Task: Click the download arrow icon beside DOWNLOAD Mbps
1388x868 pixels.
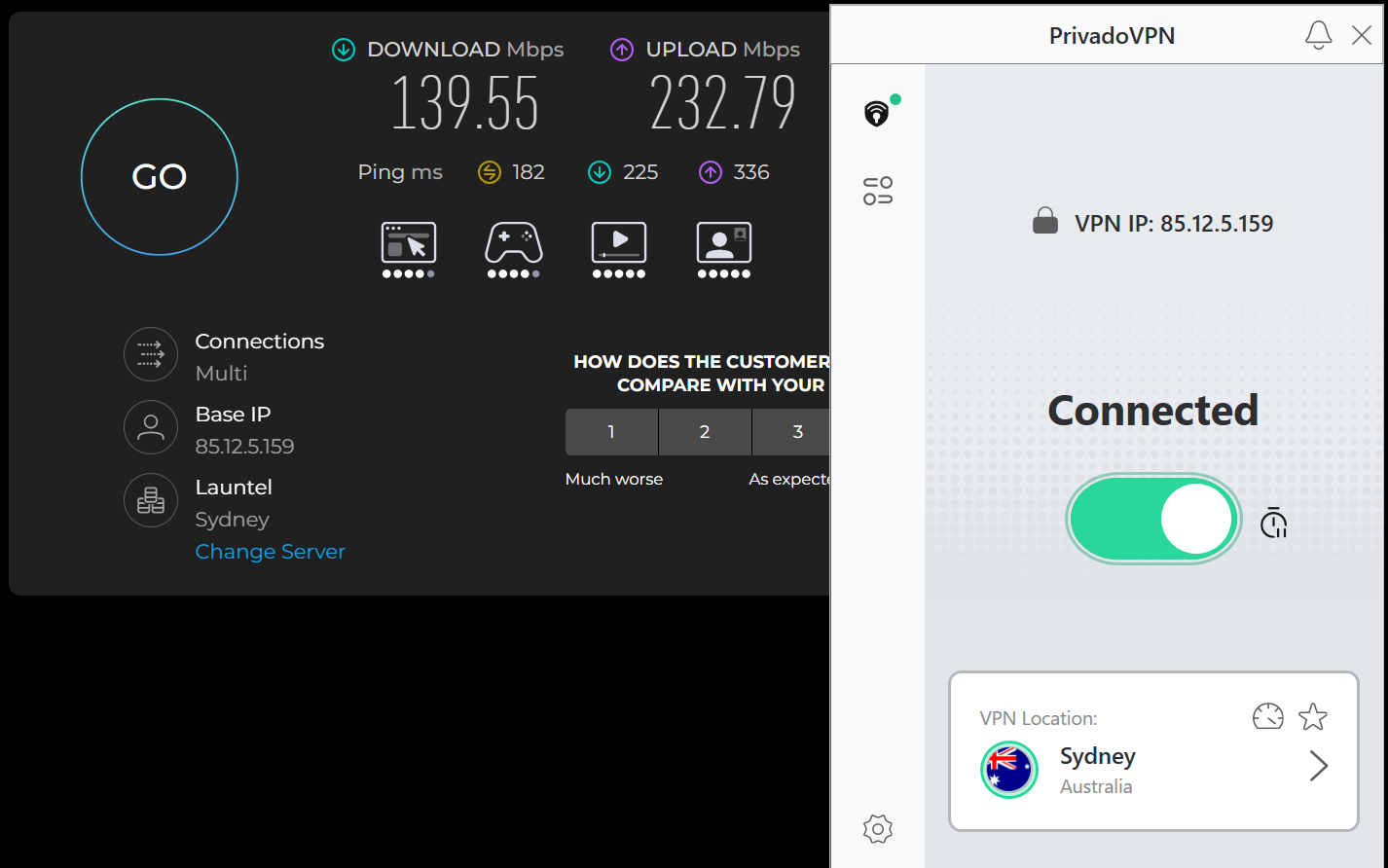Action: pyautogui.click(x=344, y=50)
